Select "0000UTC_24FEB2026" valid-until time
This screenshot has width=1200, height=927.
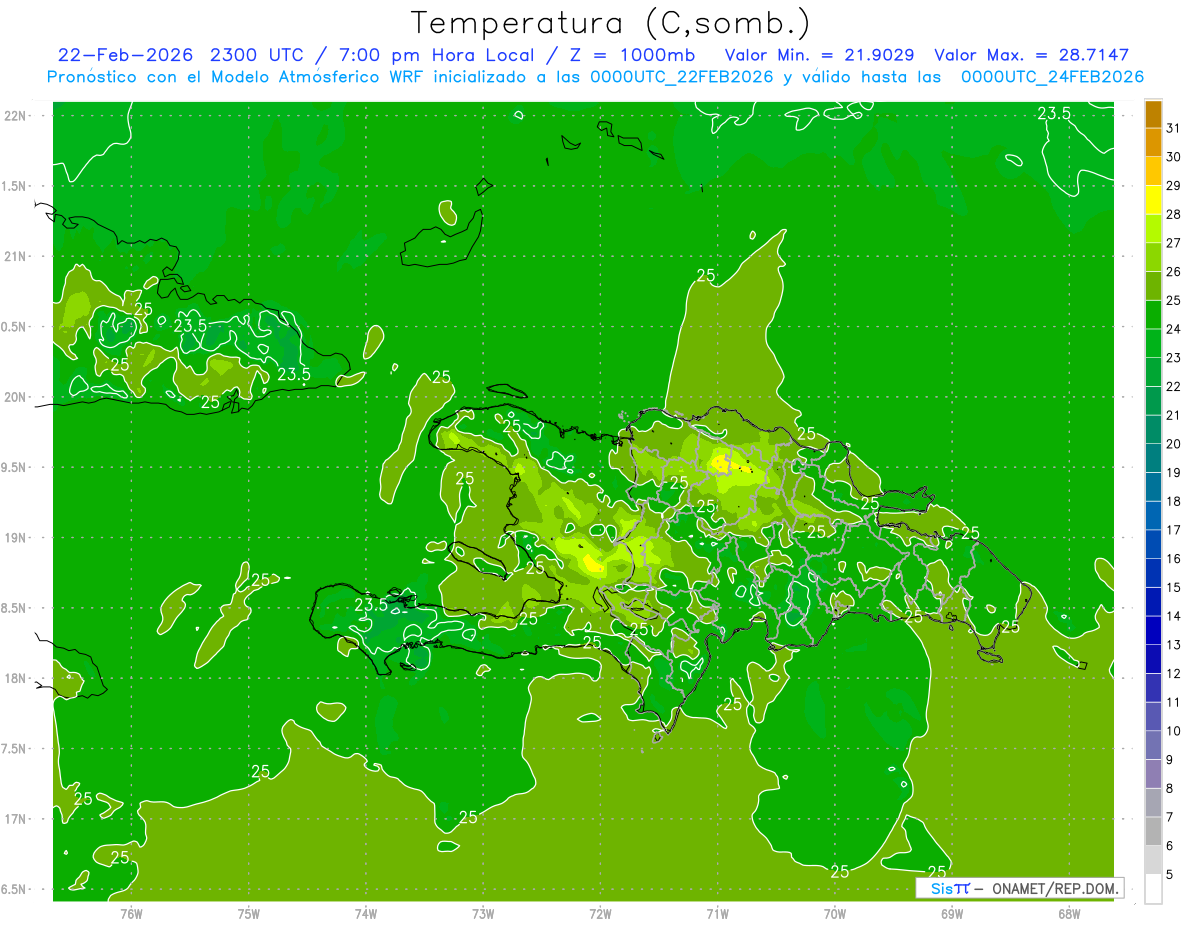point(1052,77)
